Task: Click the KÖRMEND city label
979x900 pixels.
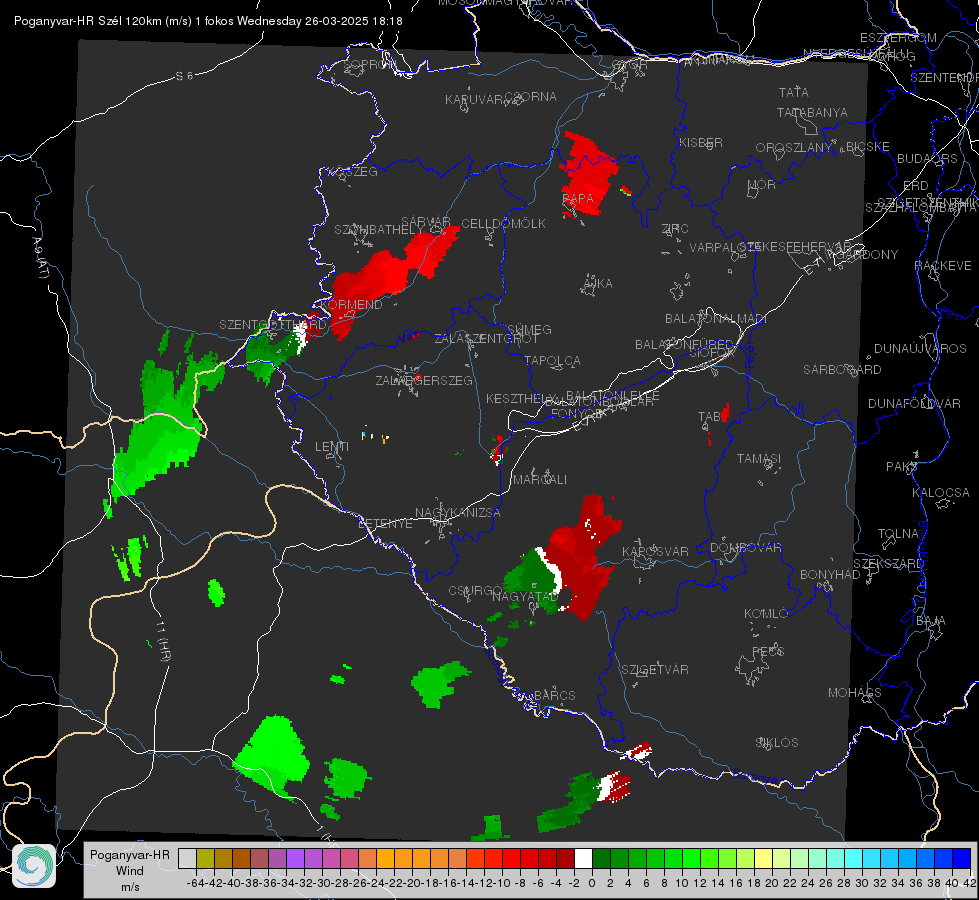Action: tap(352, 305)
